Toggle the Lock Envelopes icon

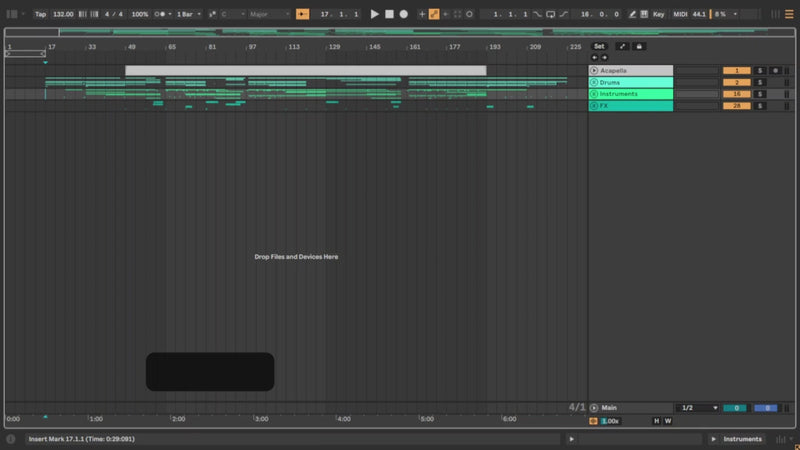640,46
